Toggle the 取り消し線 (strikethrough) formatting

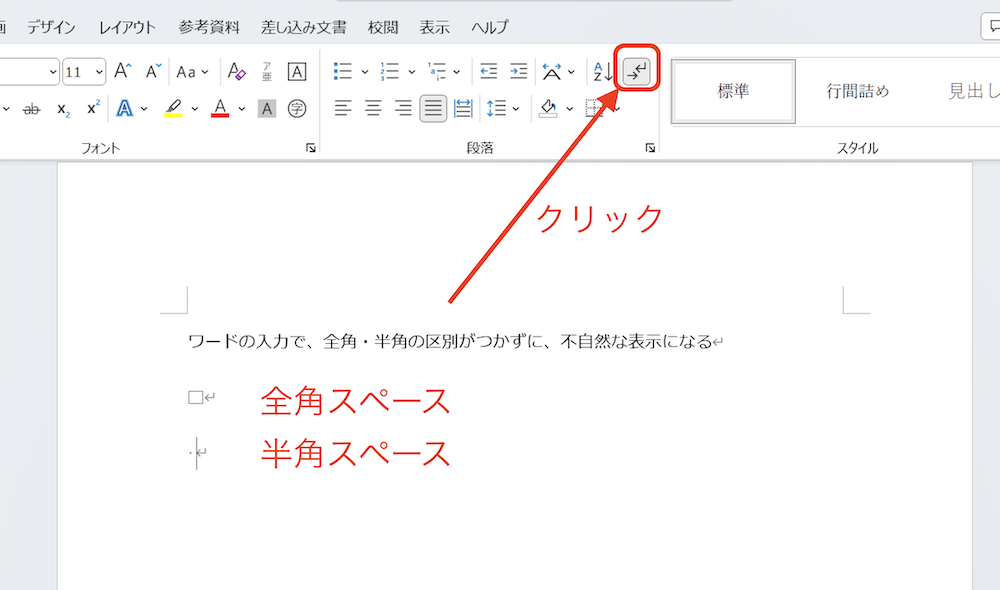pyautogui.click(x=30, y=108)
